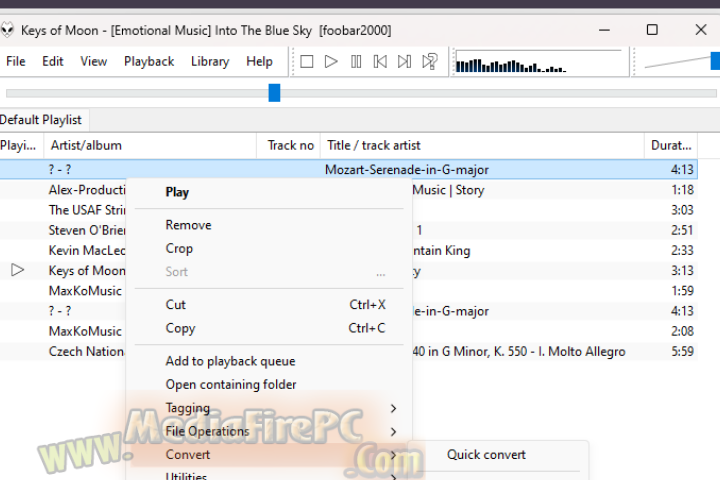
Task: Click the Duration column header
Action: tap(671, 146)
